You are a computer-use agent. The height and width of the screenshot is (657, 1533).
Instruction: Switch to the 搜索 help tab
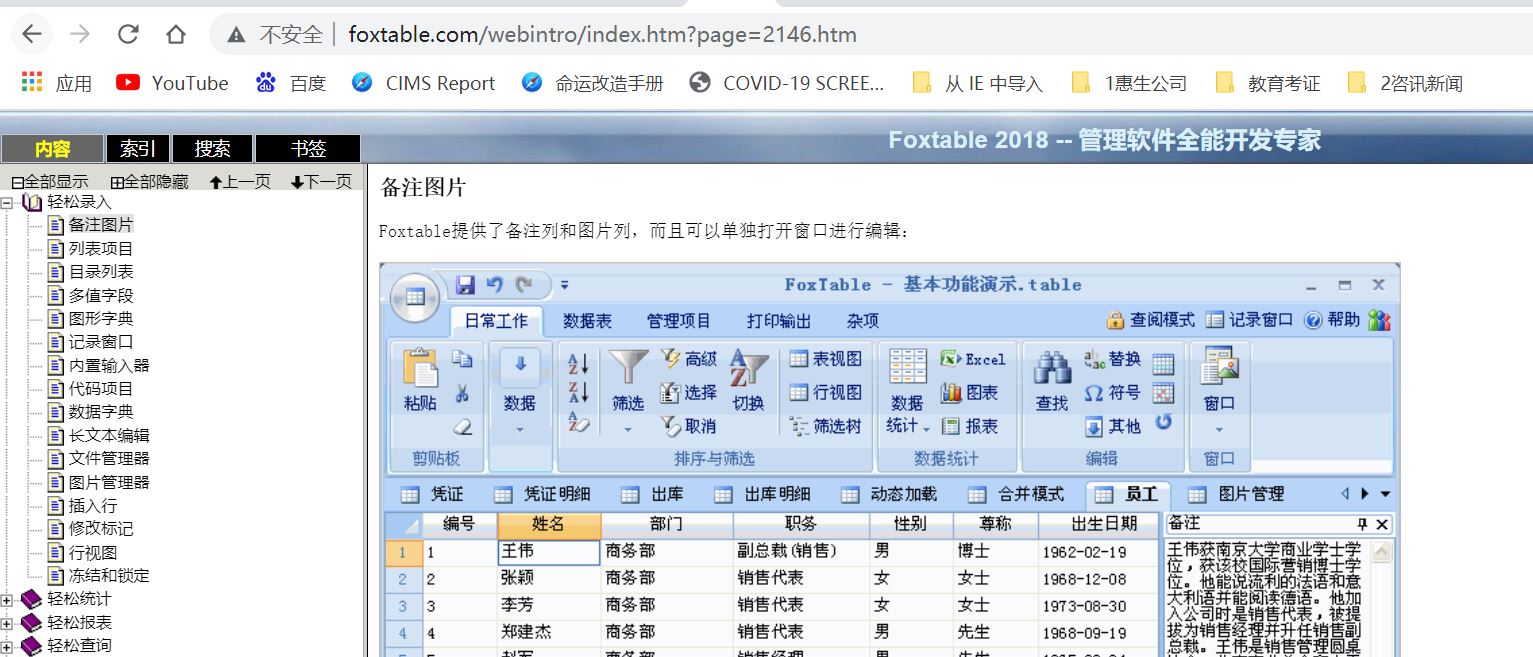coord(212,149)
